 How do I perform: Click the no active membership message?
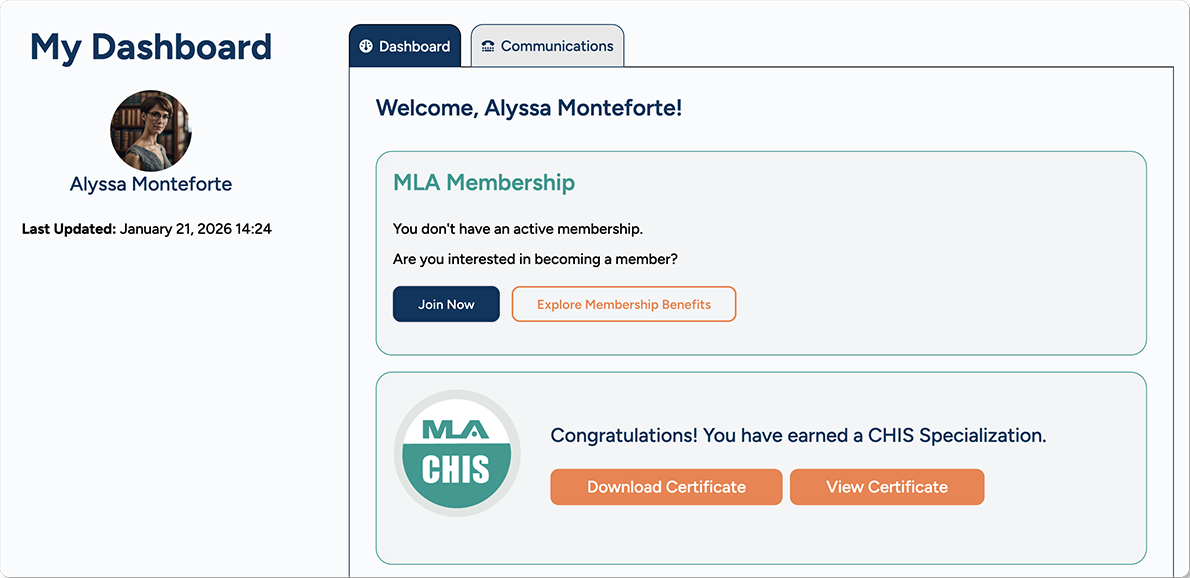tap(518, 229)
